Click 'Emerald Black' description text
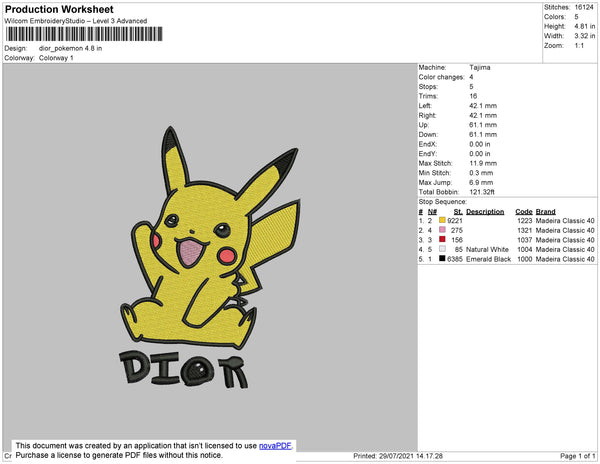Image resolution: width=600 pixels, height=464 pixels. coord(489,259)
